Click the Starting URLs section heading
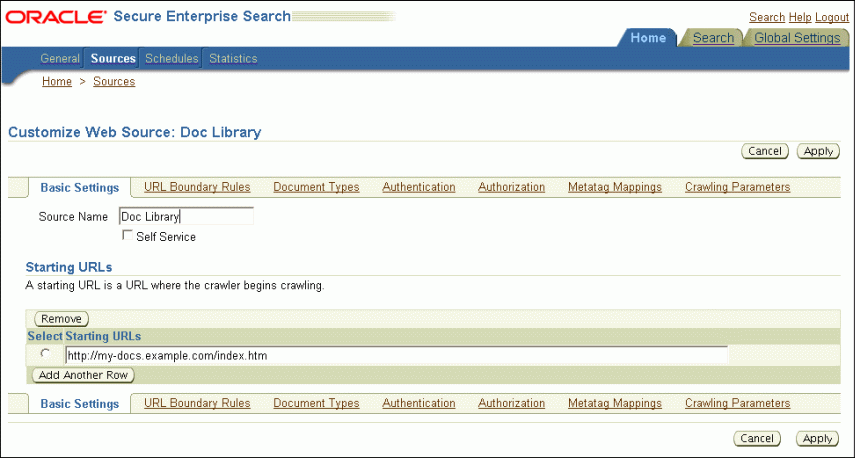This screenshot has width=855, height=458. tap(69, 267)
